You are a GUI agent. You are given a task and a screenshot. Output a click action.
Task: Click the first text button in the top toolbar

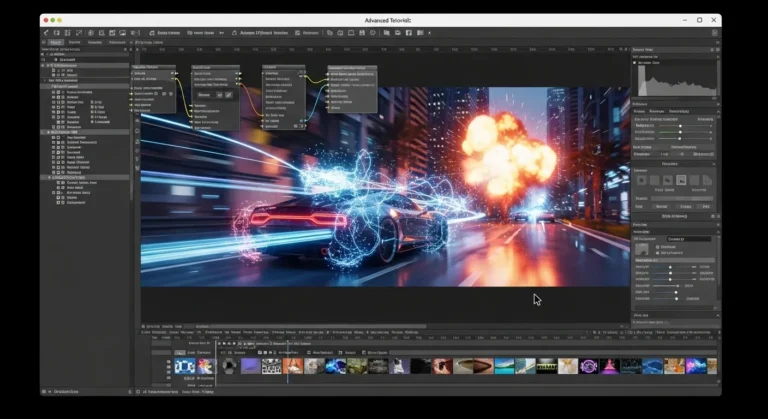click(164, 32)
